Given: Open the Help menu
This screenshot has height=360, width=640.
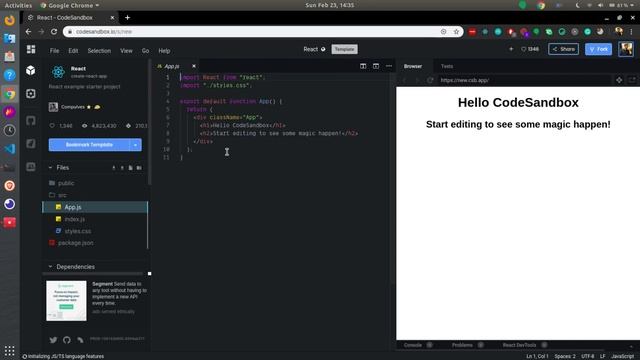Looking at the screenshot, I should point(164,51).
